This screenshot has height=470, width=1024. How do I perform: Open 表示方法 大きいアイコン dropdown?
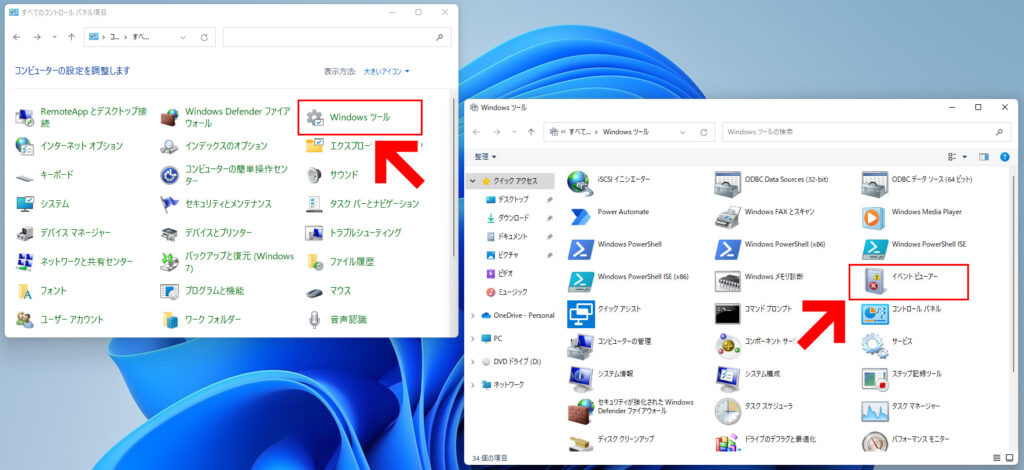coord(387,71)
